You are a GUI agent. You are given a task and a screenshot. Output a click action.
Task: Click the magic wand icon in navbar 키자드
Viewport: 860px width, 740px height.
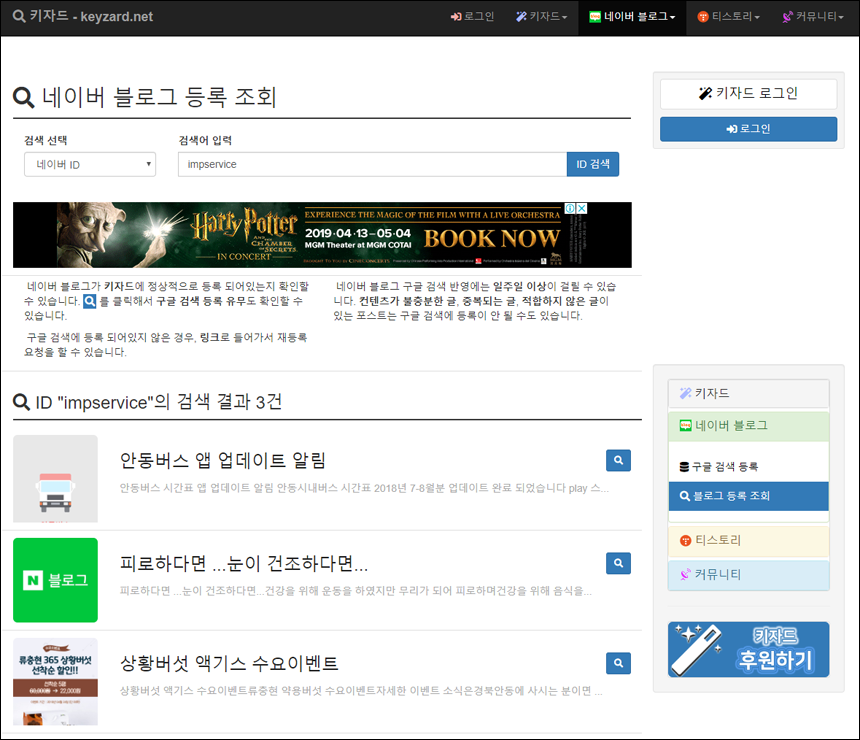pyautogui.click(x=521, y=16)
